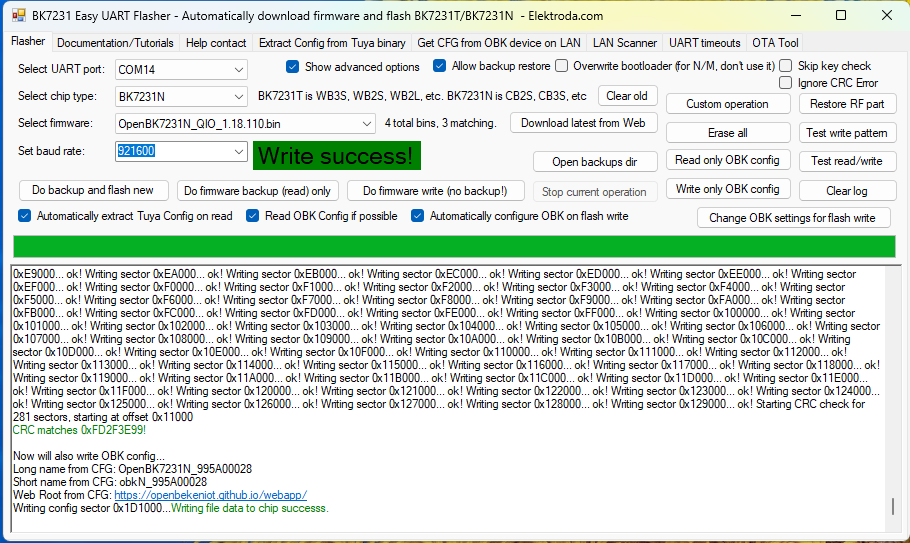The image size is (910, 543).
Task: Switch to the LAN Scanner tab
Action: (x=624, y=43)
